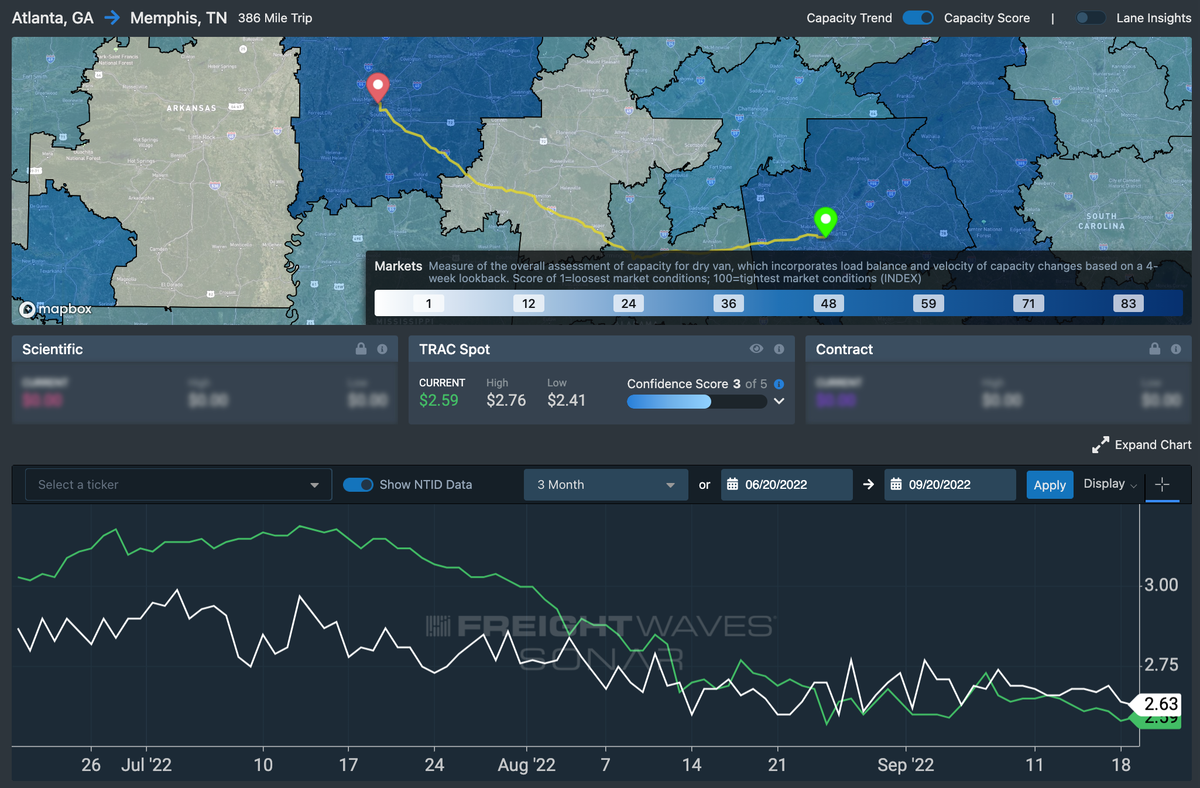This screenshot has width=1200, height=788.
Task: Click the 2.75 label on the y-axis
Action: tap(1160, 665)
